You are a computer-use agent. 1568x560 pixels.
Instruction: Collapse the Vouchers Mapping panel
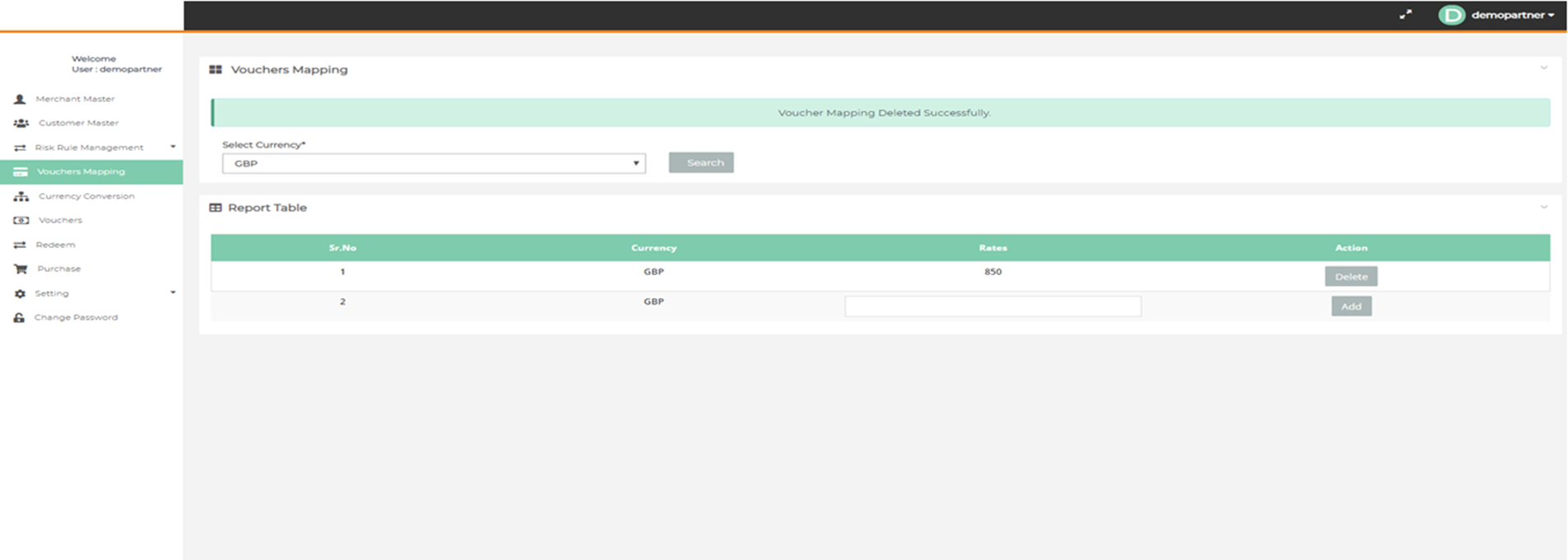pos(1543,68)
